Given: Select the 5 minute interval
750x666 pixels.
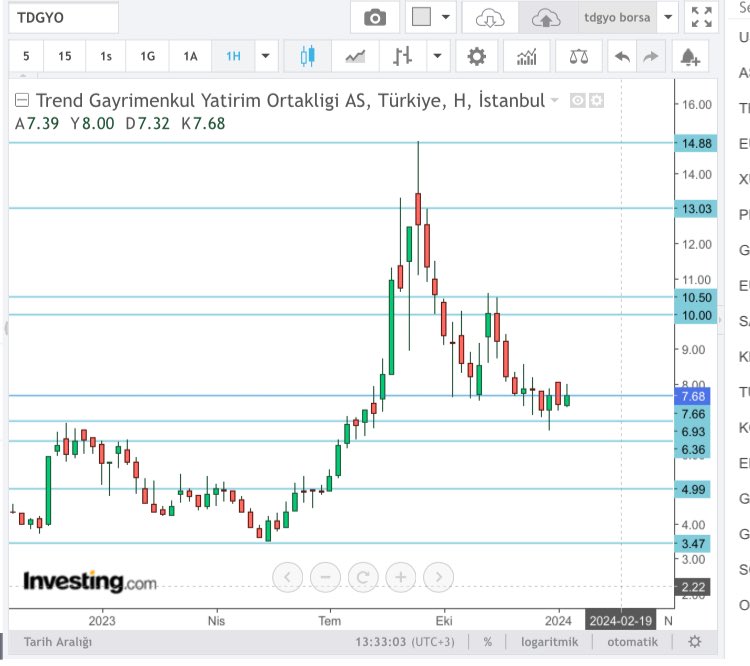Looking at the screenshot, I should [x=26, y=56].
